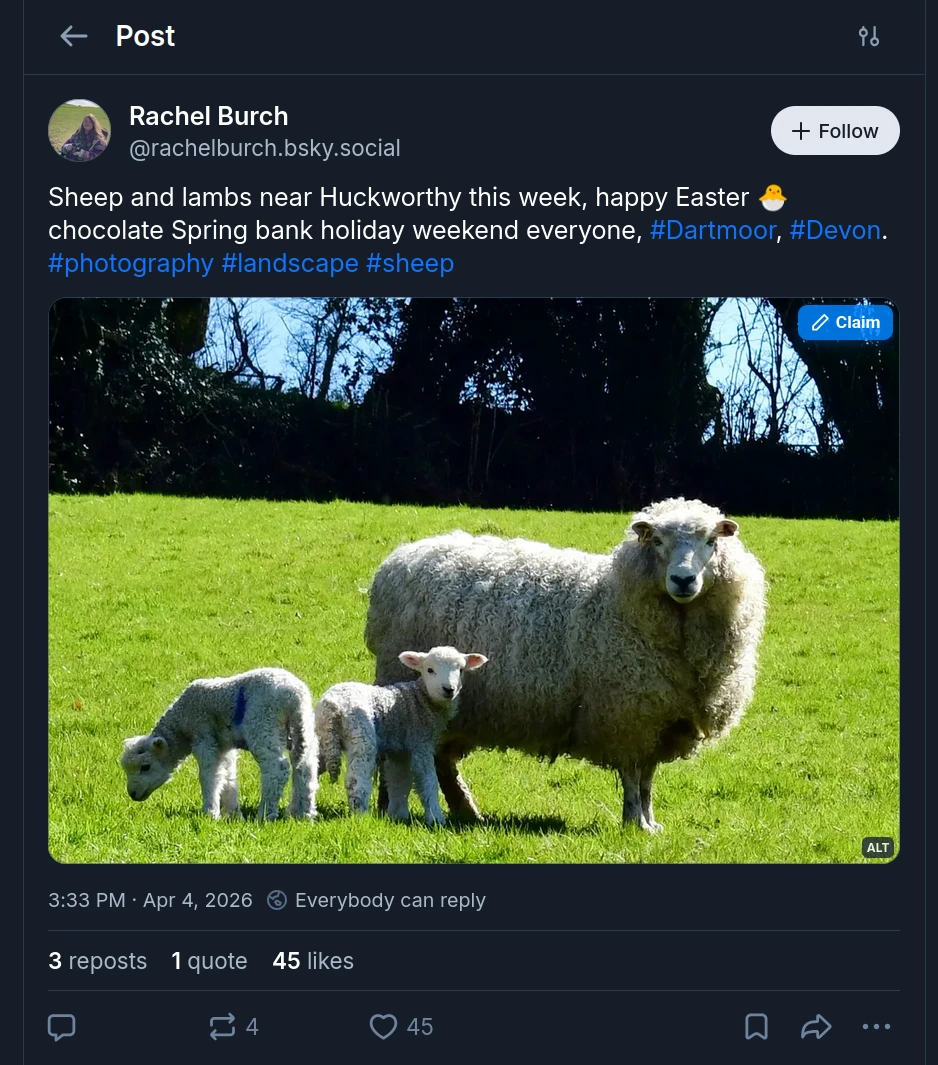Click the reply icon below the post

pyautogui.click(x=61, y=1026)
